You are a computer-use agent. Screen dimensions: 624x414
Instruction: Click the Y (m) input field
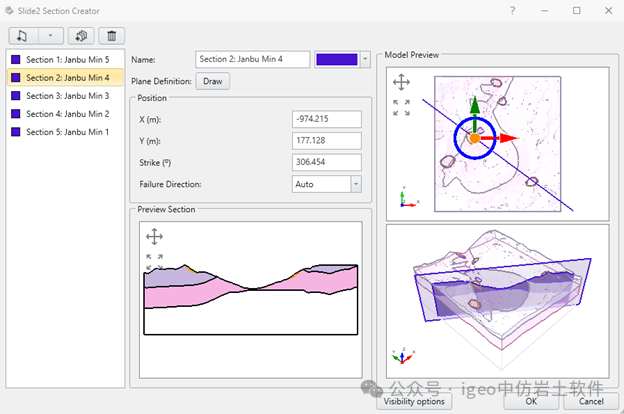327,141
